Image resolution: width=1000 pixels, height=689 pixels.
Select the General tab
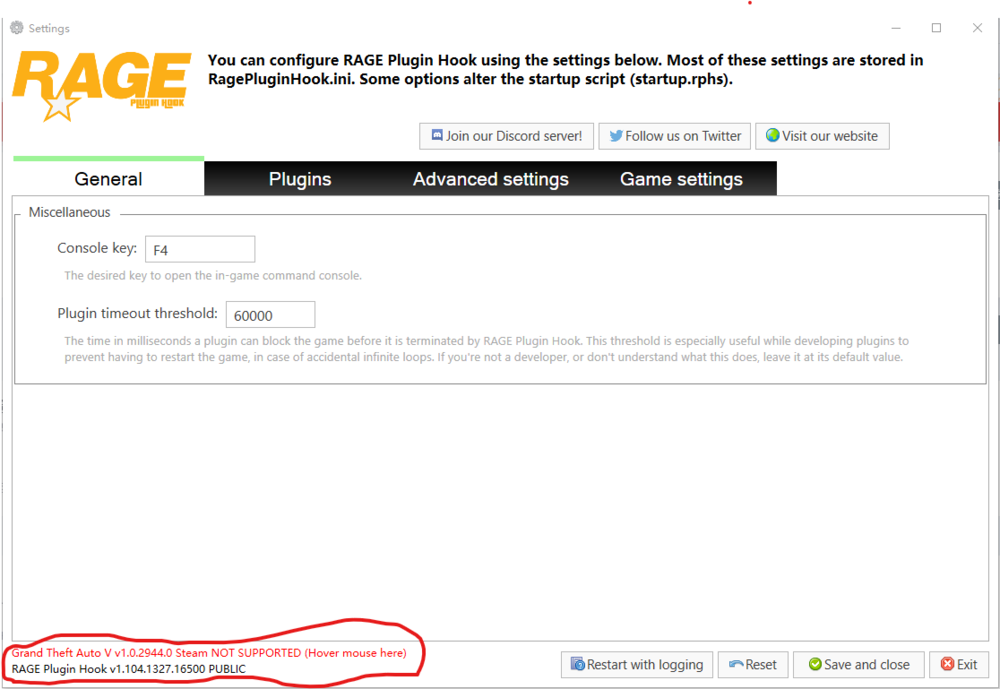point(108,179)
